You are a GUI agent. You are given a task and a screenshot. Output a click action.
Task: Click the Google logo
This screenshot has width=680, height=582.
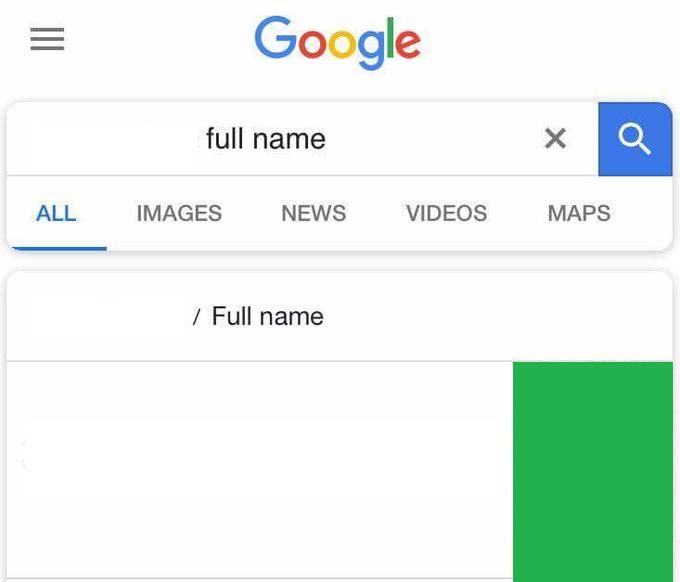(x=337, y=42)
